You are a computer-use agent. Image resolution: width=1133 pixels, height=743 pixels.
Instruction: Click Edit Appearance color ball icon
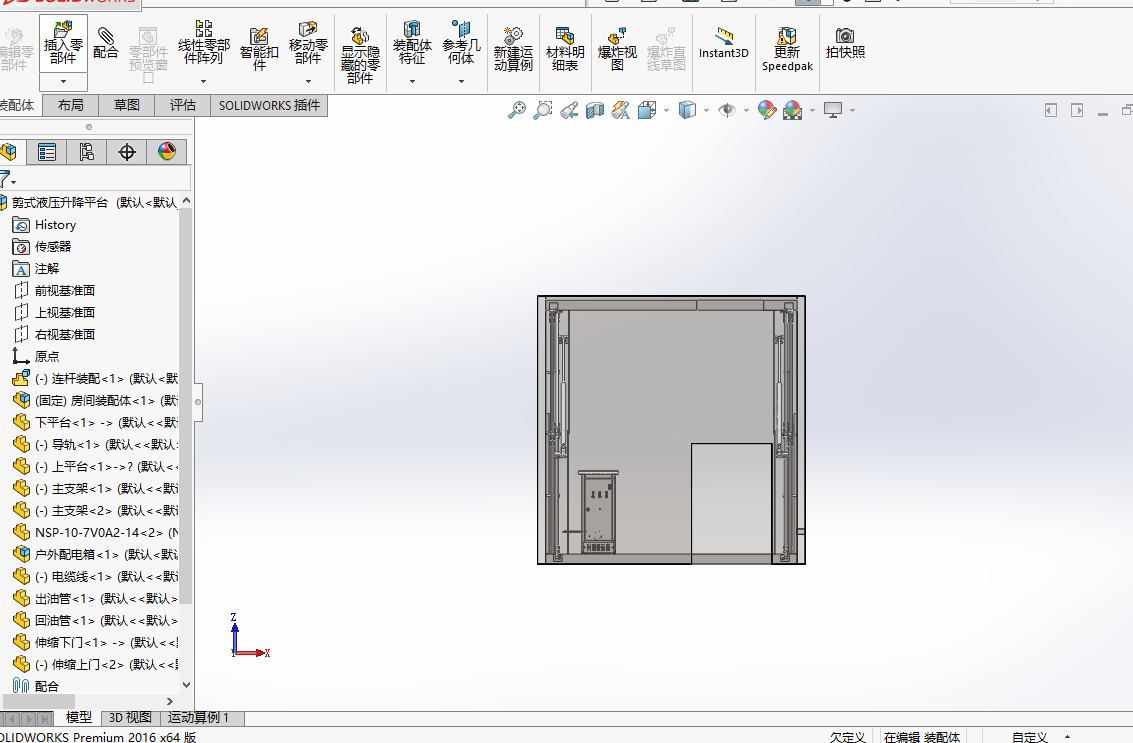click(x=767, y=110)
